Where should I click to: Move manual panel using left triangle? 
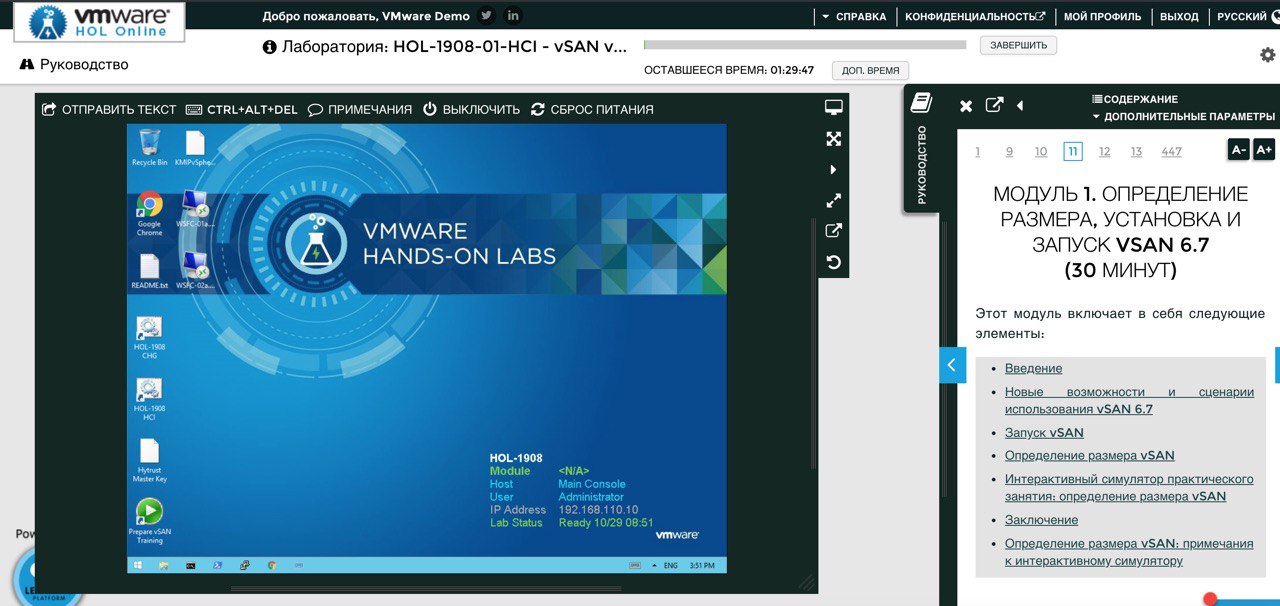[1020, 106]
